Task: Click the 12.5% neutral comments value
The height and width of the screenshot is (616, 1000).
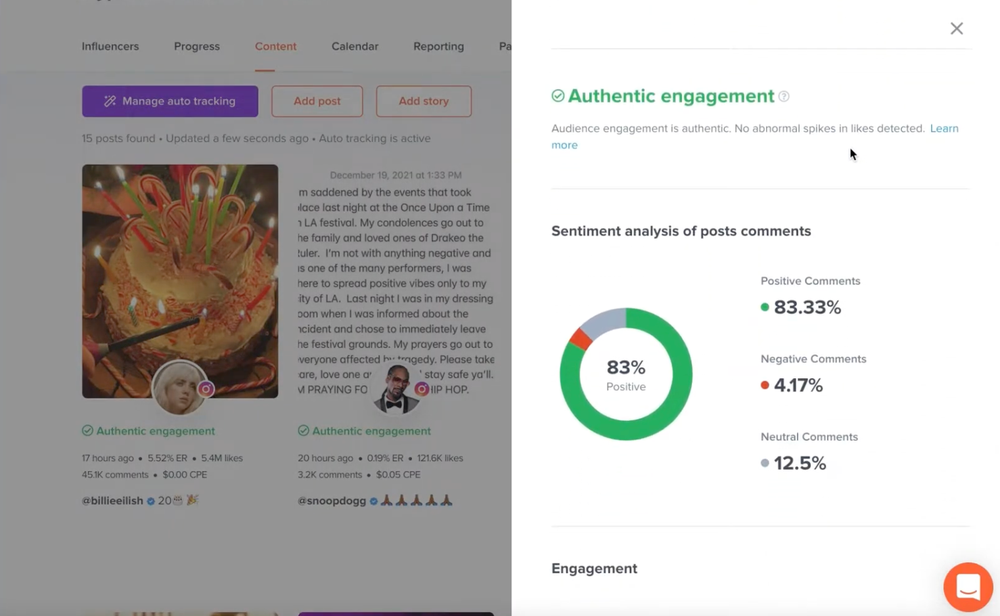Action: (x=800, y=463)
